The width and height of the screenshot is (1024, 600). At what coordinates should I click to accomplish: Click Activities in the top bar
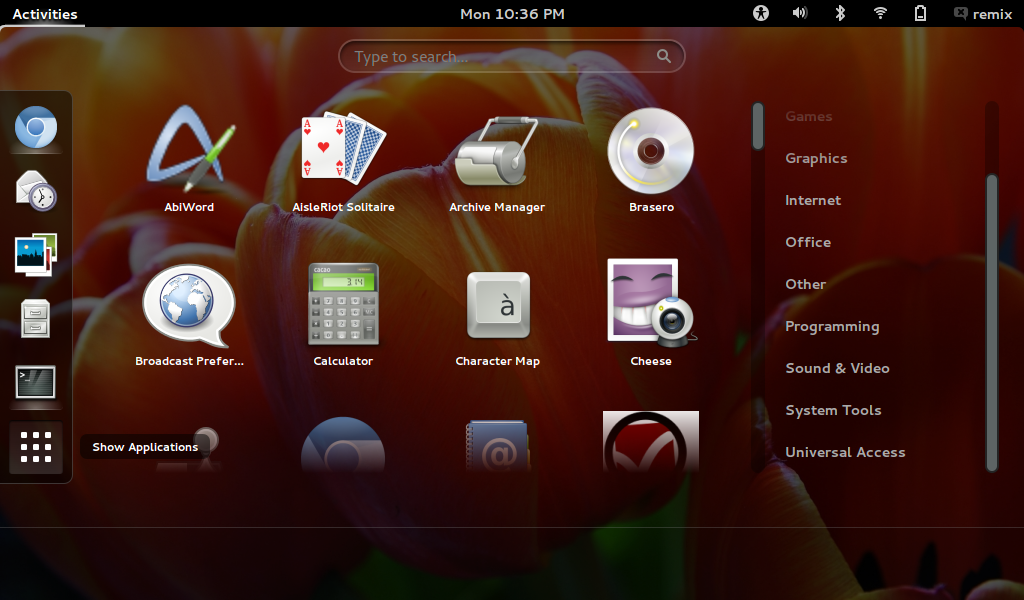tap(43, 14)
